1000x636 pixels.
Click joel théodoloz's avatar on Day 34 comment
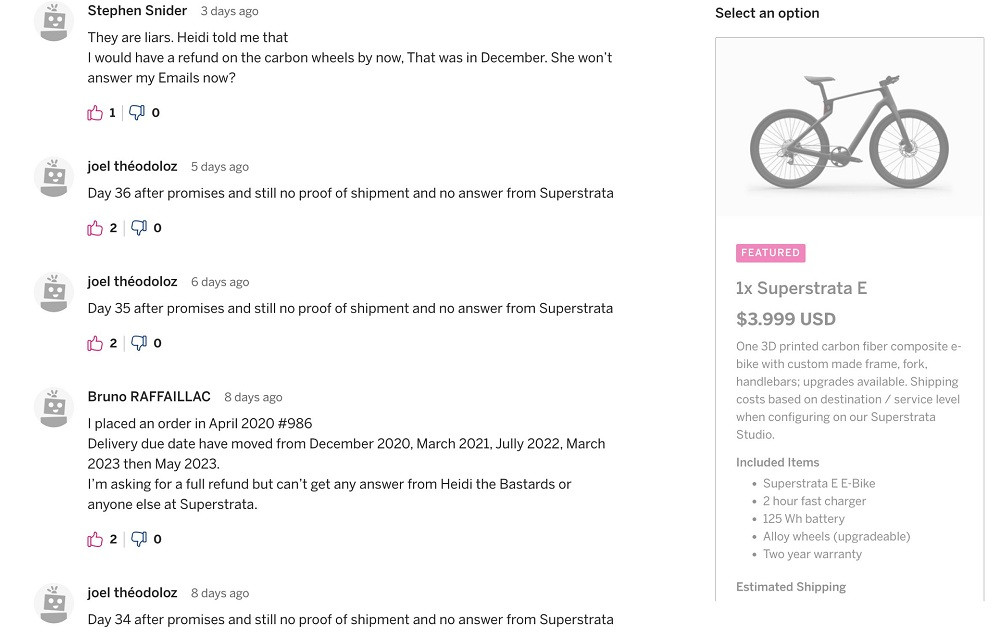coord(54,603)
